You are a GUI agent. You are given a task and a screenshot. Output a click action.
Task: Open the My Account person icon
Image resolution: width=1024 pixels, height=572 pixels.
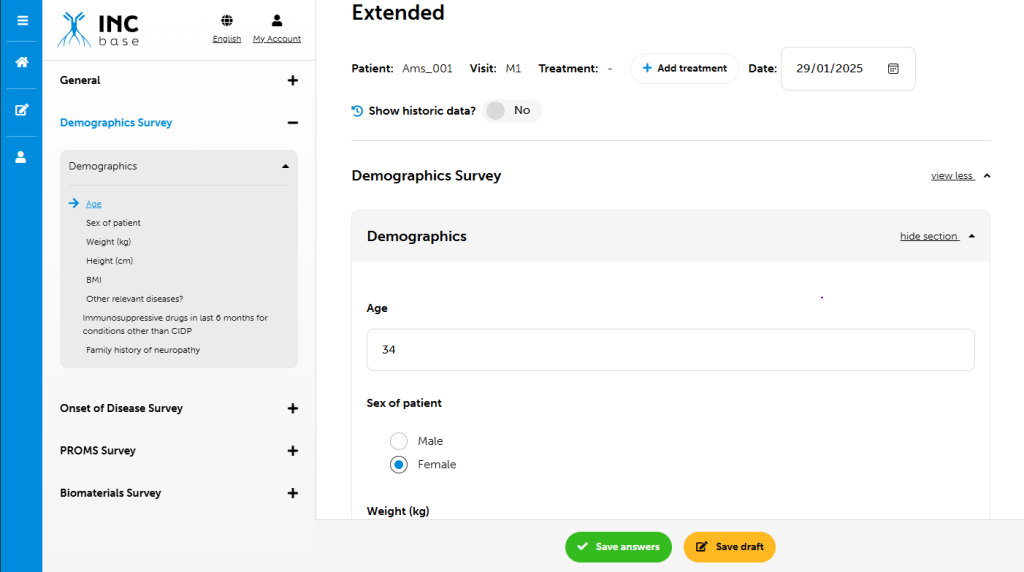pyautogui.click(x=277, y=21)
